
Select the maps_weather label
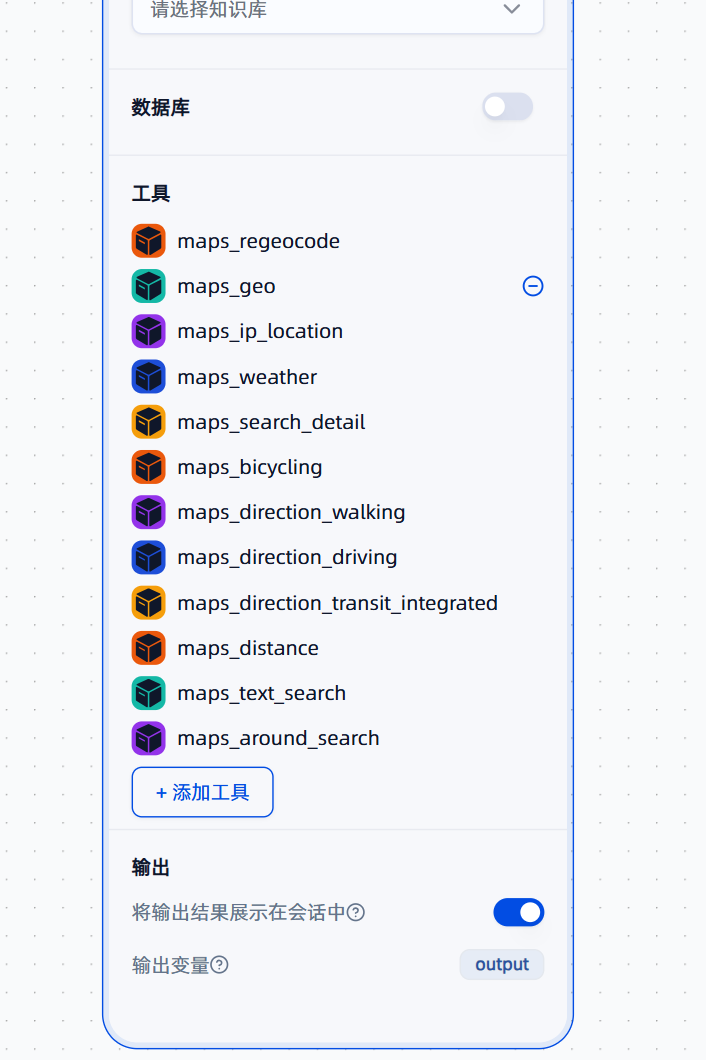(247, 377)
